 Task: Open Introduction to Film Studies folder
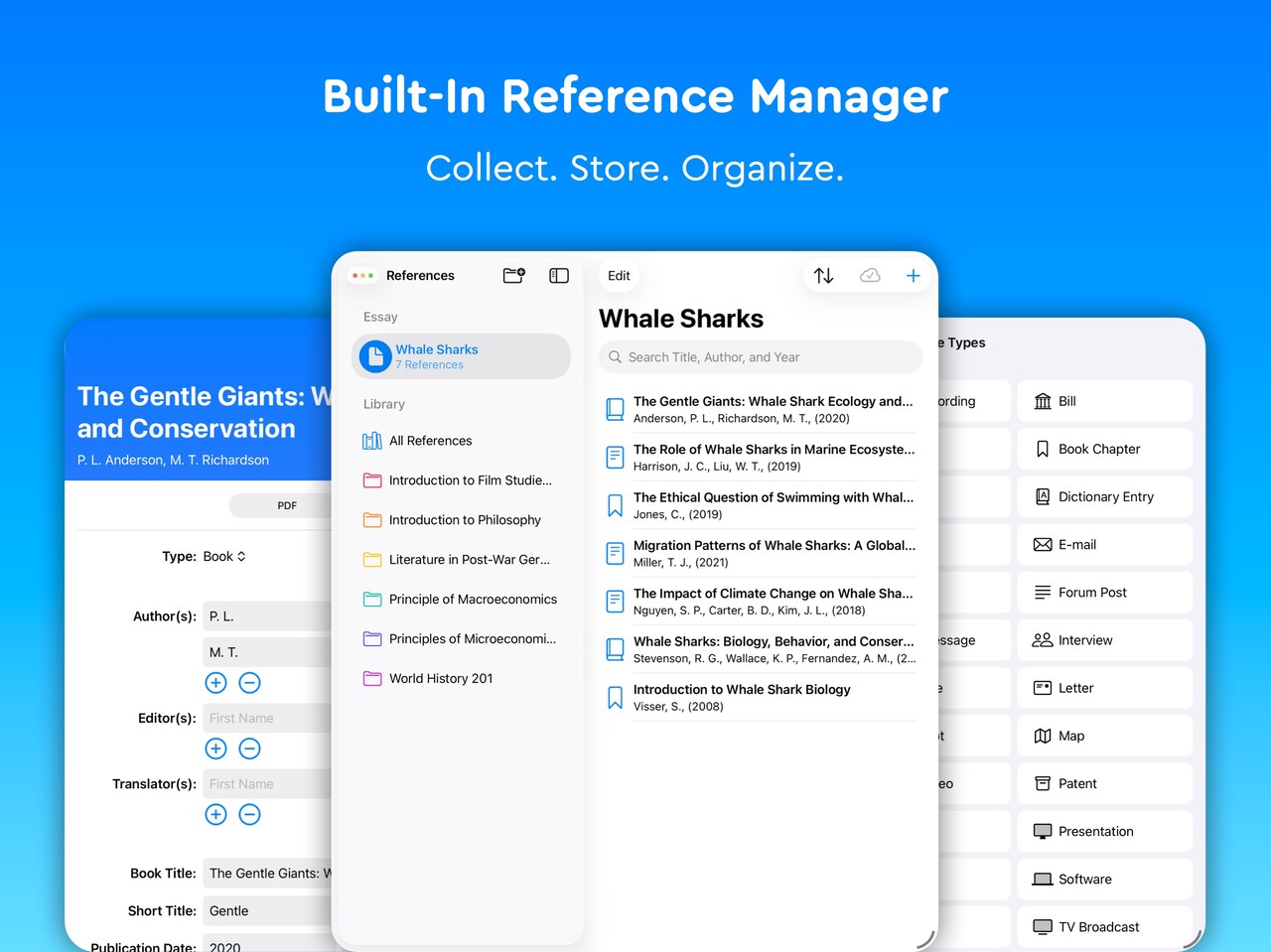pyautogui.click(x=461, y=480)
